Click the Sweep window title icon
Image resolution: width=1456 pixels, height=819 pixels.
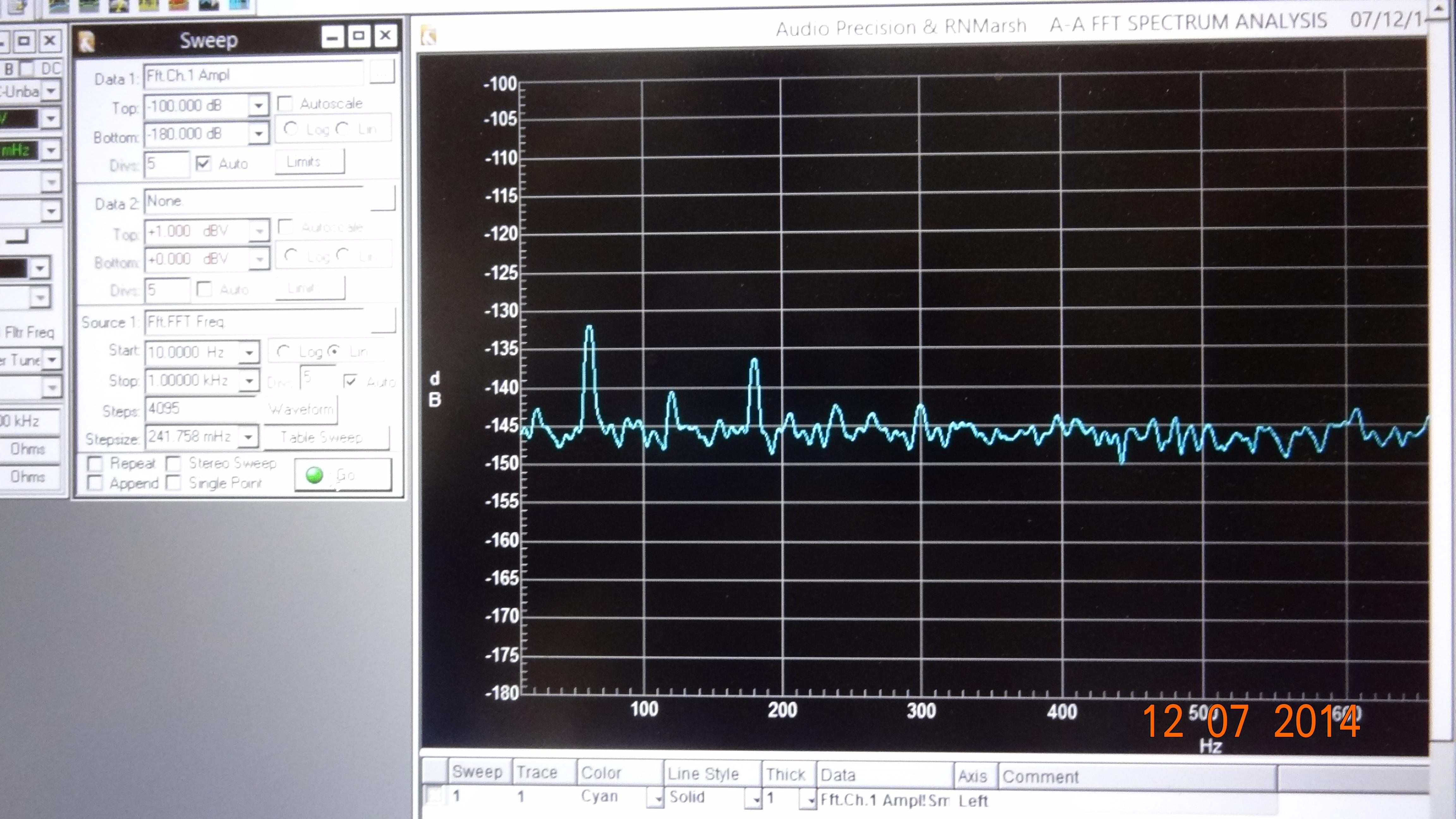tap(87, 41)
